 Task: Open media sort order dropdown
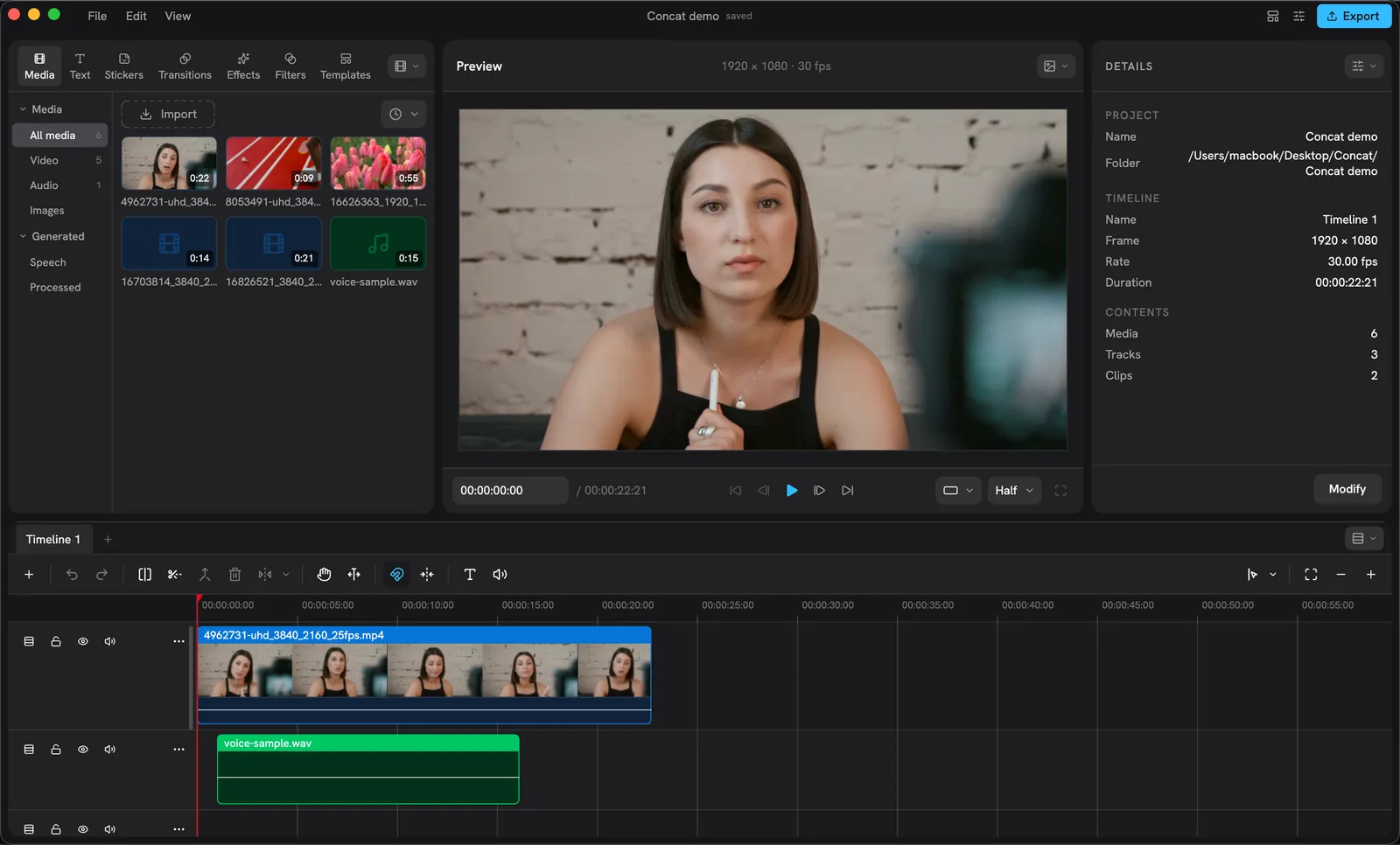(x=403, y=115)
